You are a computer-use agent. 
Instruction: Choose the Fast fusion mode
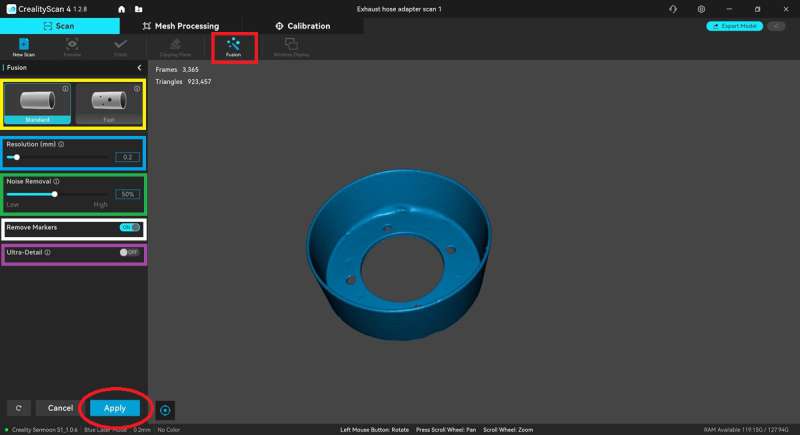pos(109,105)
